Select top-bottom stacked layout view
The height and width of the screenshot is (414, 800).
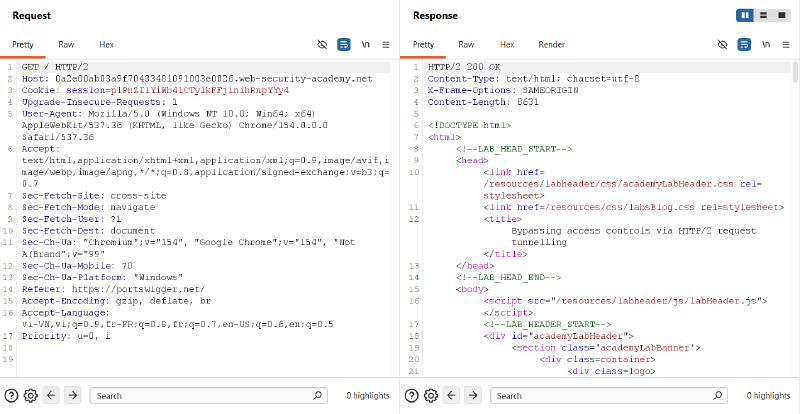[763, 15]
